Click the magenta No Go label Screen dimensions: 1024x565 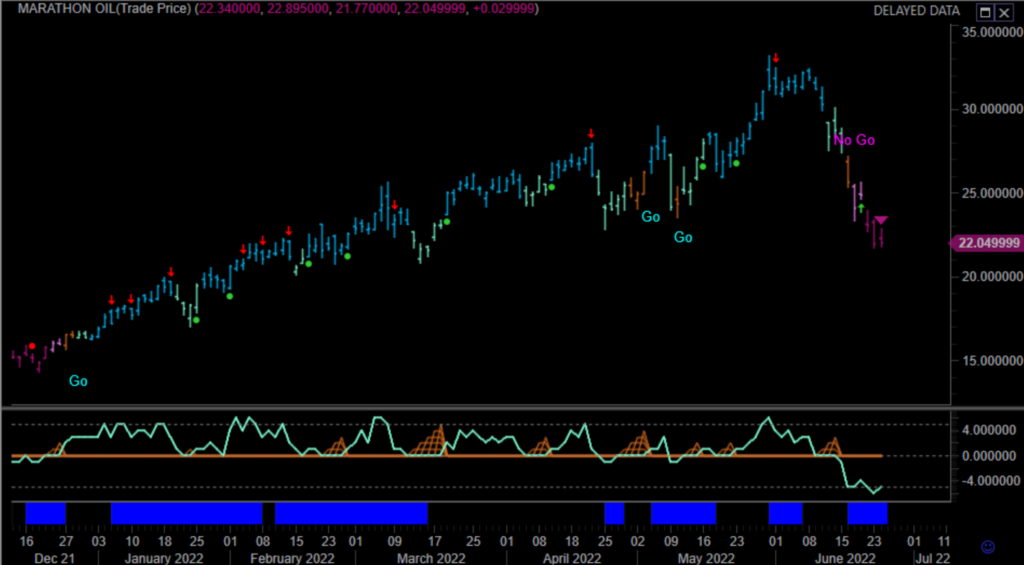click(x=854, y=140)
